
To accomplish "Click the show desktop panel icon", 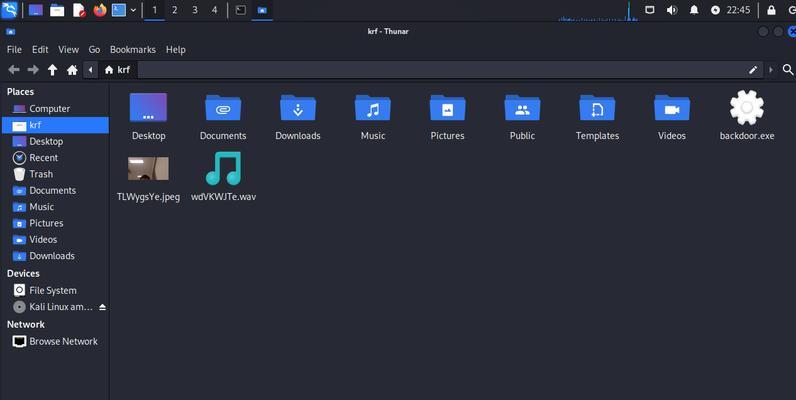I will point(36,10).
